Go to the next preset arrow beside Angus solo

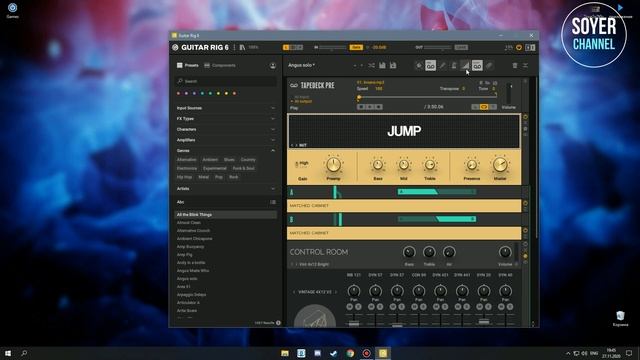click(361, 65)
